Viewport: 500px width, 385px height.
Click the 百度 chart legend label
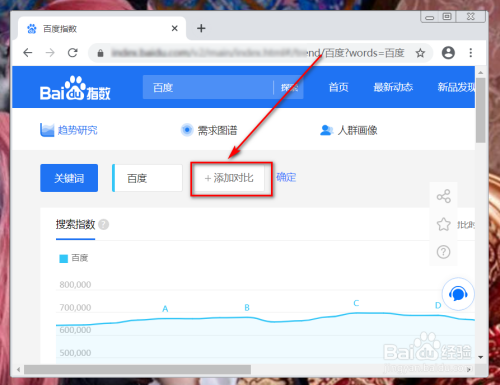[80, 258]
